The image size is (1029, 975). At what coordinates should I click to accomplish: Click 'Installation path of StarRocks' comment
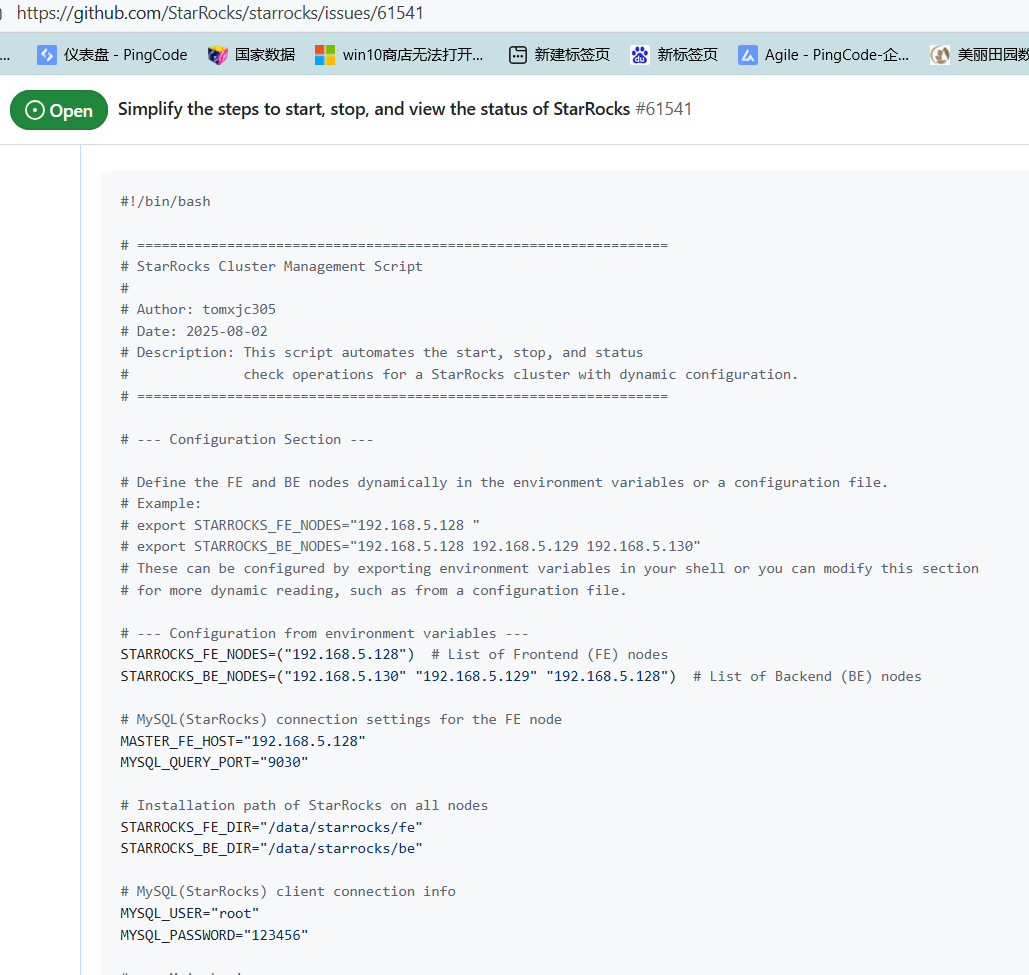304,805
